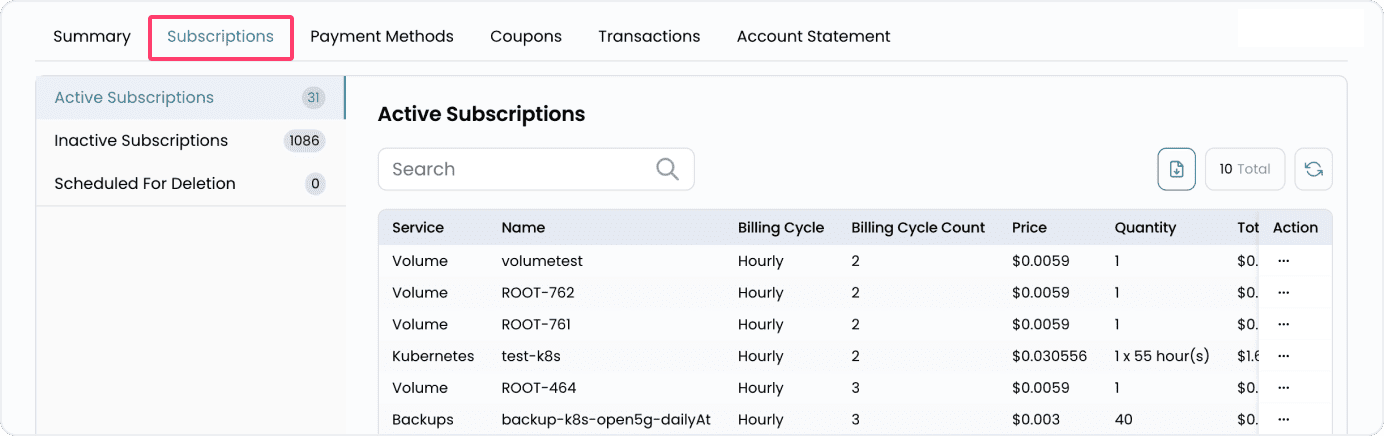Click the backup-k8s-open5g-dailyAt name cell
Viewport: 1384px width, 436px height.
[606, 420]
